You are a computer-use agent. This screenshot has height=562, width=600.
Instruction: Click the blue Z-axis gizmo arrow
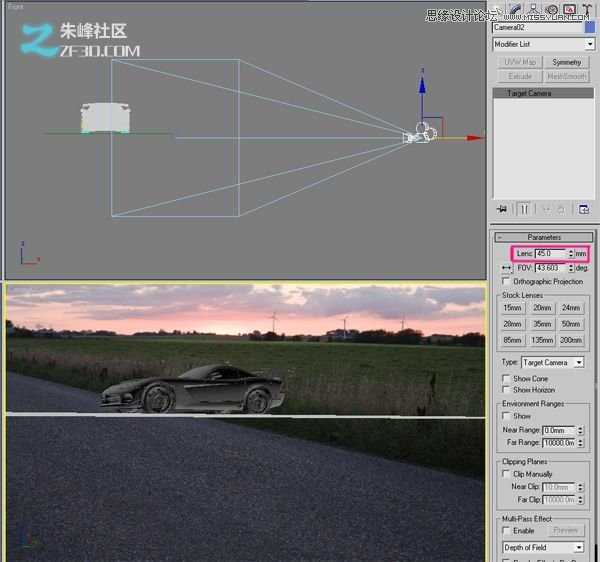422,85
